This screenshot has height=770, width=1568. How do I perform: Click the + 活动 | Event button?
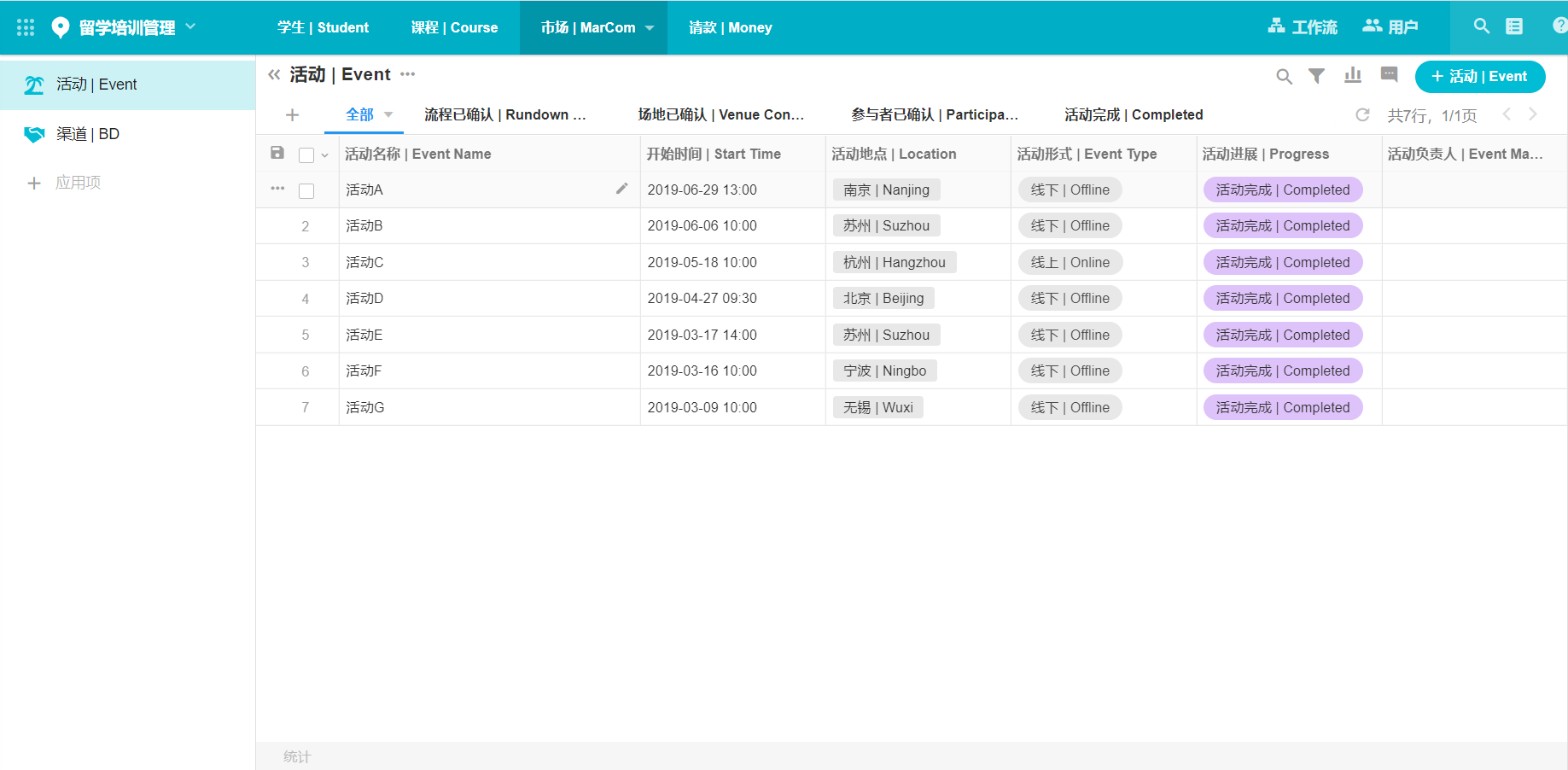[1479, 77]
